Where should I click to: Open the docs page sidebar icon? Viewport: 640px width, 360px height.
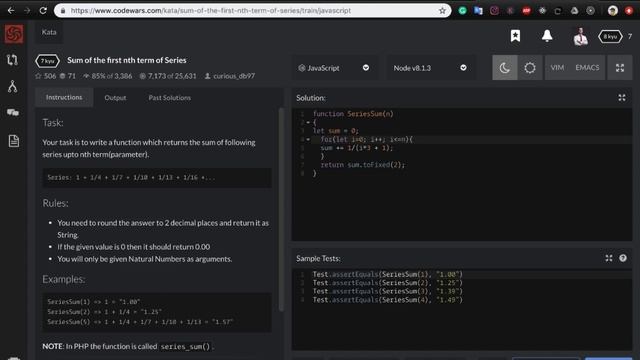click(x=13, y=141)
